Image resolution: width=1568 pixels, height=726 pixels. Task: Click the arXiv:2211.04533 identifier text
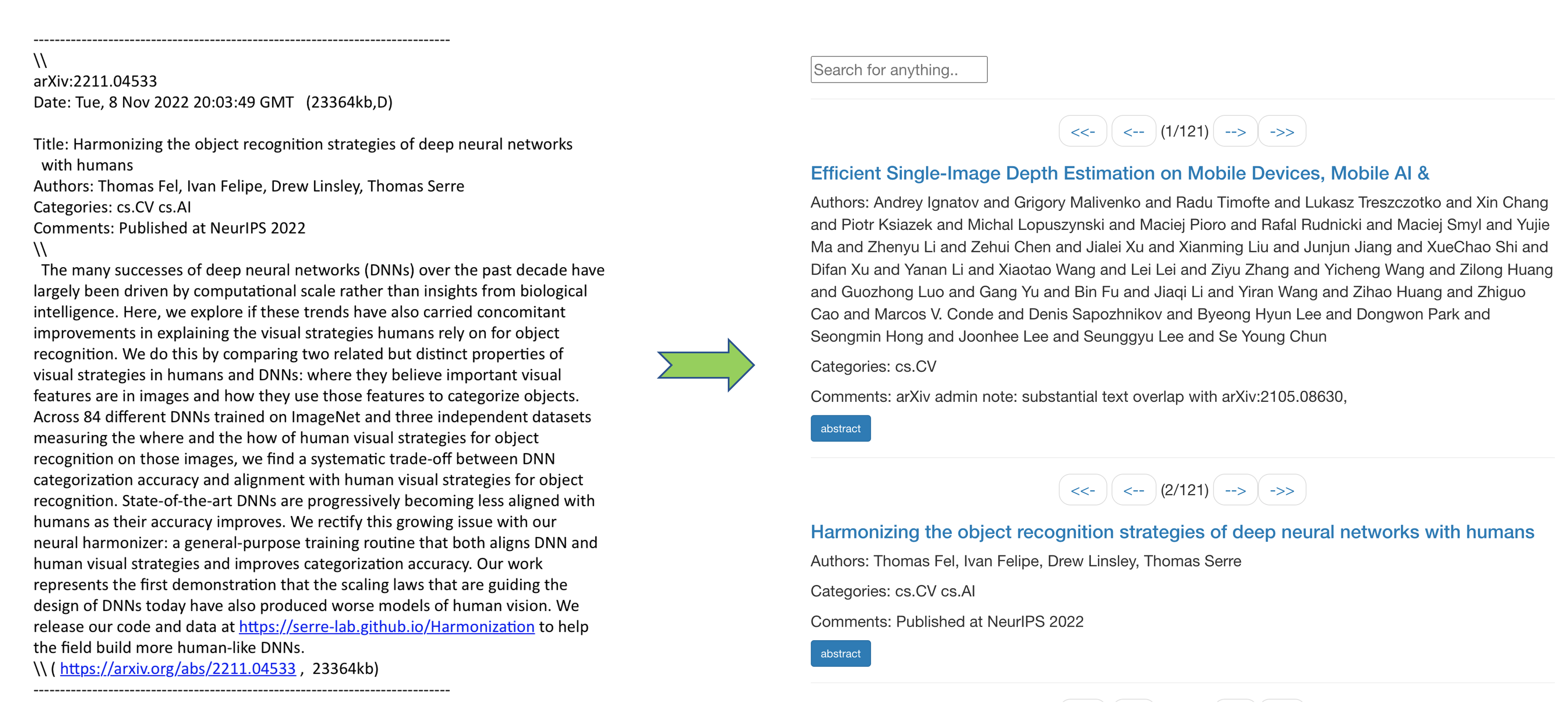(95, 81)
